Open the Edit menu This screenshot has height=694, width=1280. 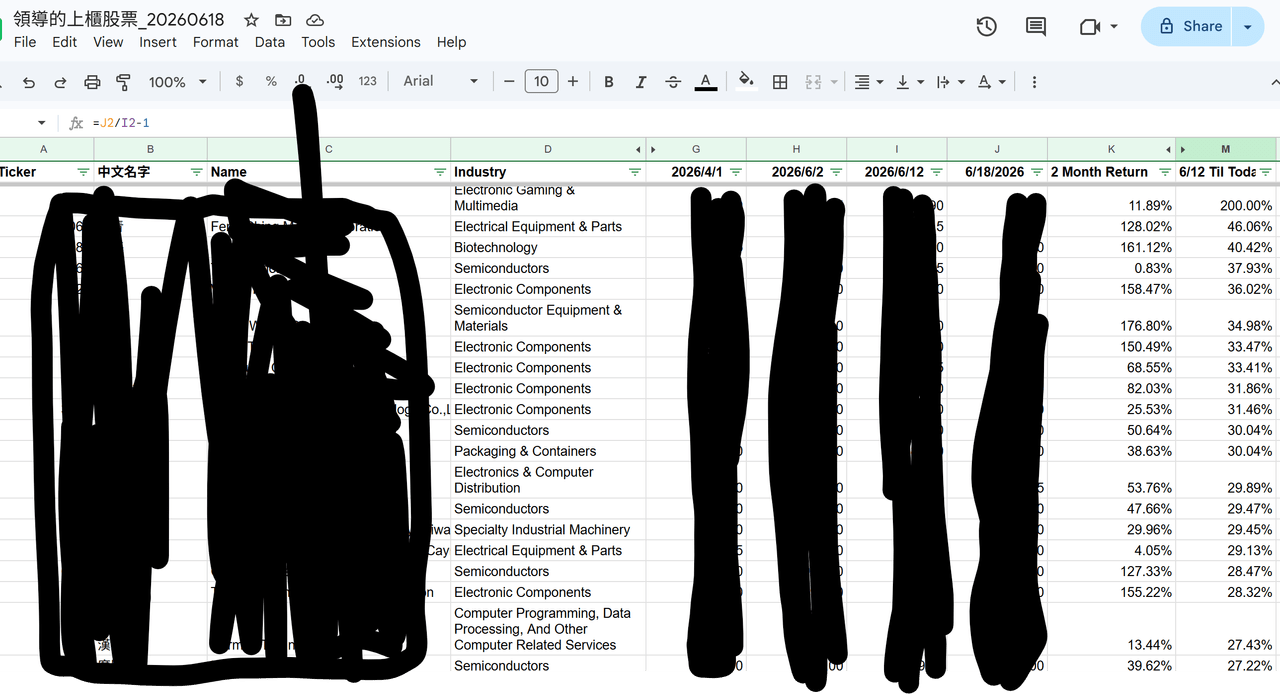[x=64, y=42]
